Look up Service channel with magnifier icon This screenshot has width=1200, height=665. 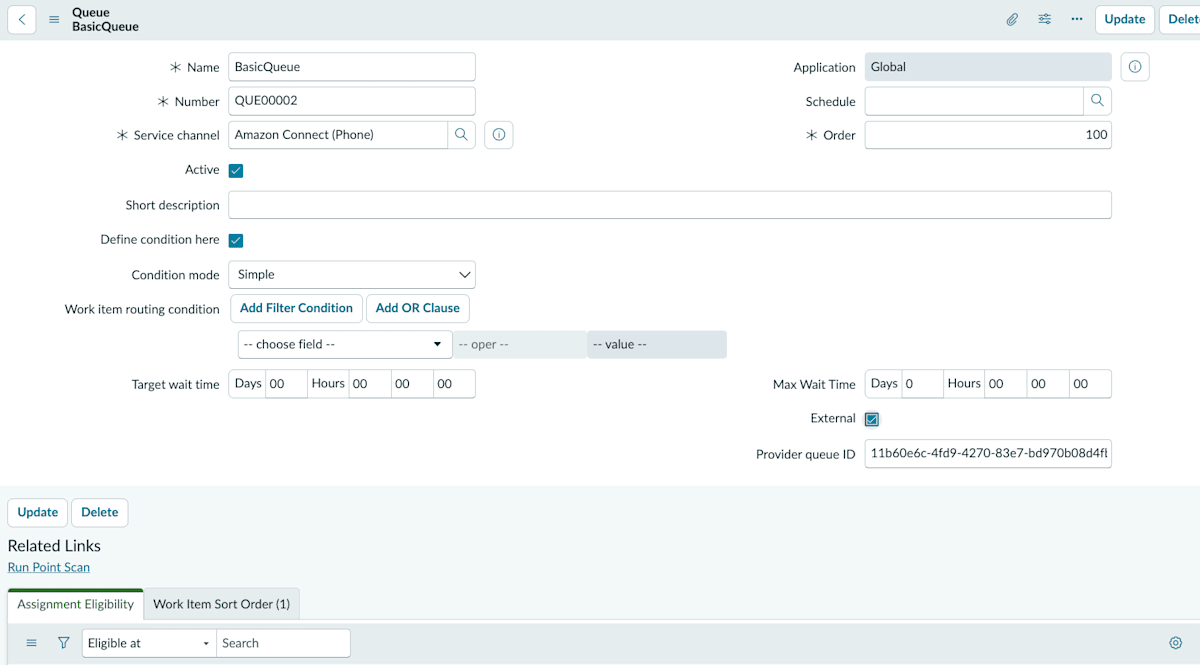click(462, 135)
